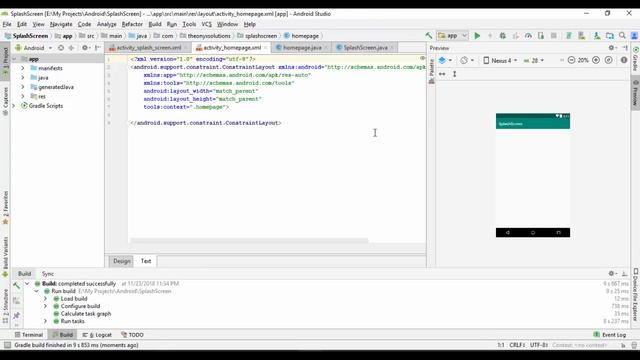Toggle the Device File Explorer side tab
640x360 pixels.
[636, 294]
